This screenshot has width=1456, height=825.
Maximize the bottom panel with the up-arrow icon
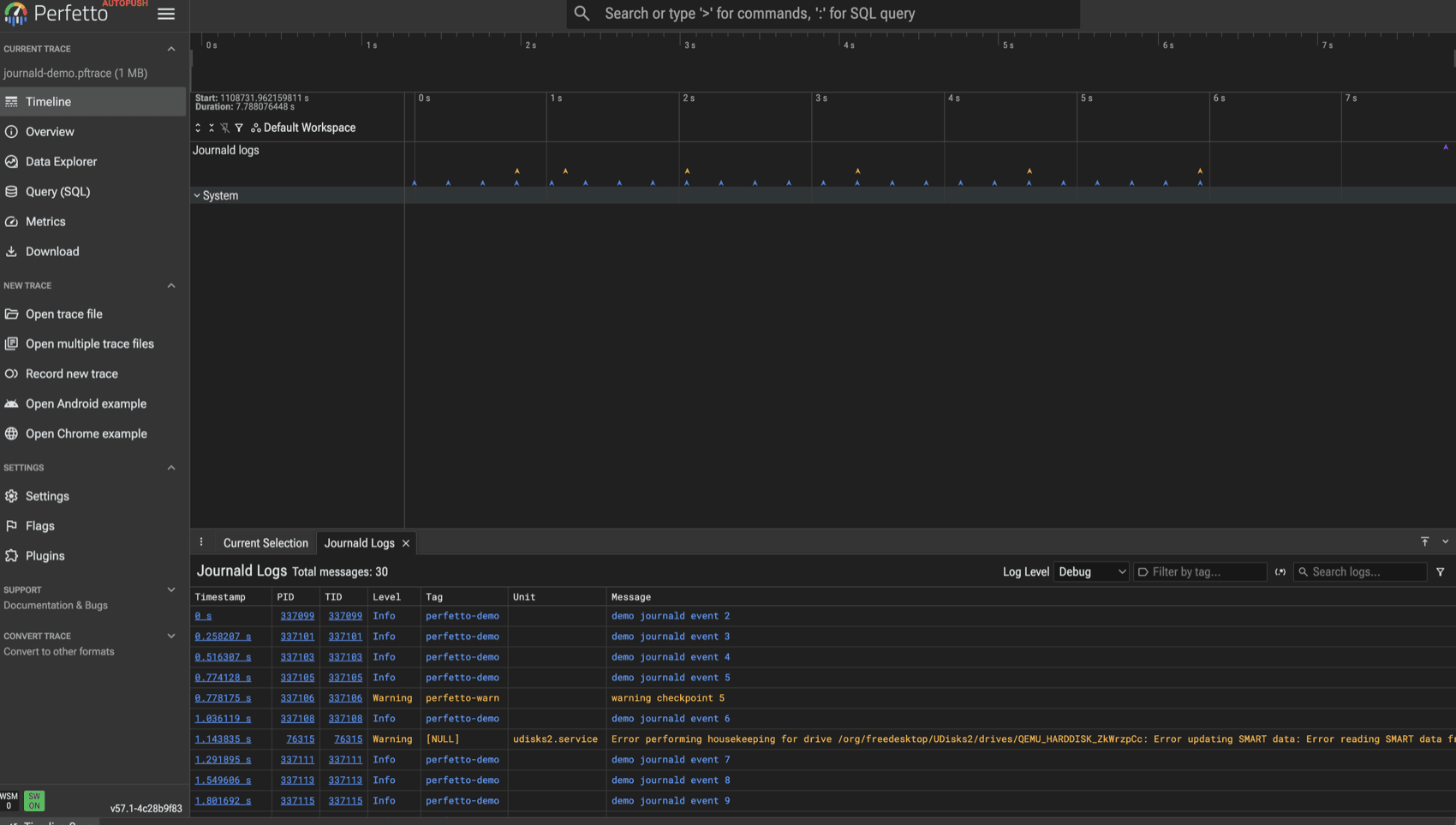(1425, 541)
